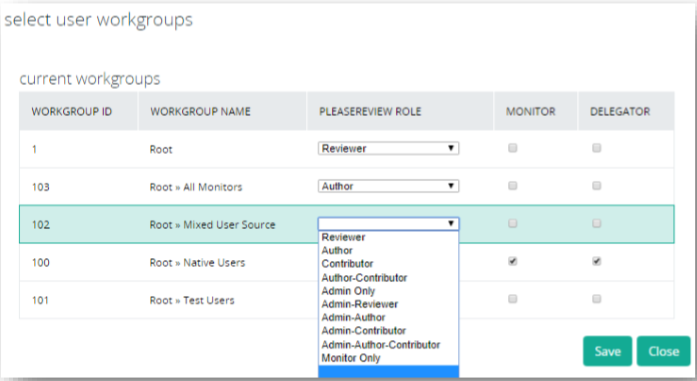Open the Author role dropdown for All Monitors

389,186
